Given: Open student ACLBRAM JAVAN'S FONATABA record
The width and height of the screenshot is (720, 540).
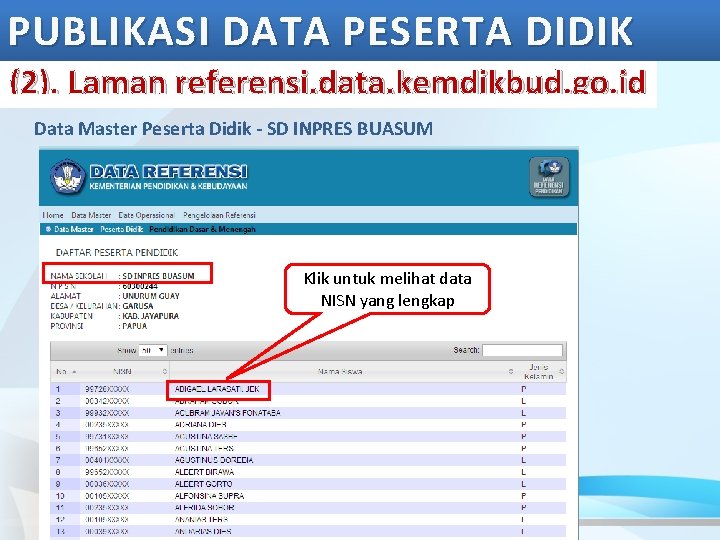Looking at the screenshot, I should [x=227, y=413].
